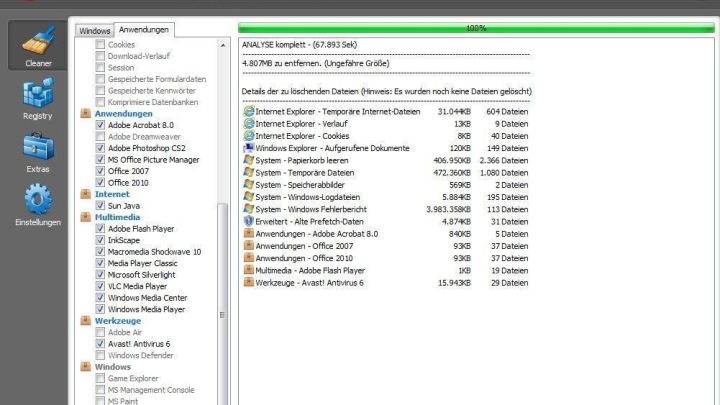Open the Extras toolbox icon

click(38, 146)
